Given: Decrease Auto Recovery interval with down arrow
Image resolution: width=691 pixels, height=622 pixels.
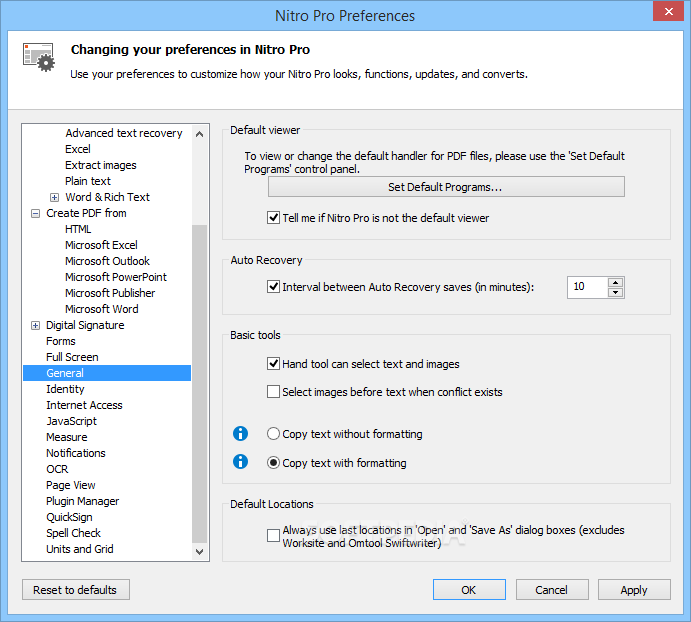Looking at the screenshot, I should [x=616, y=292].
